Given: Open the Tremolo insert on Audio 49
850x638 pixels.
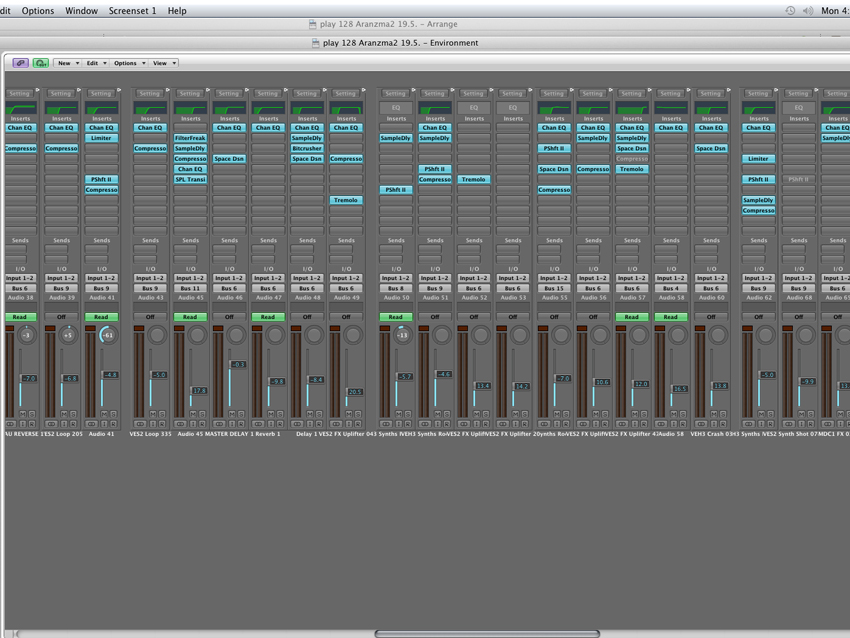Looking at the screenshot, I should coord(346,200).
